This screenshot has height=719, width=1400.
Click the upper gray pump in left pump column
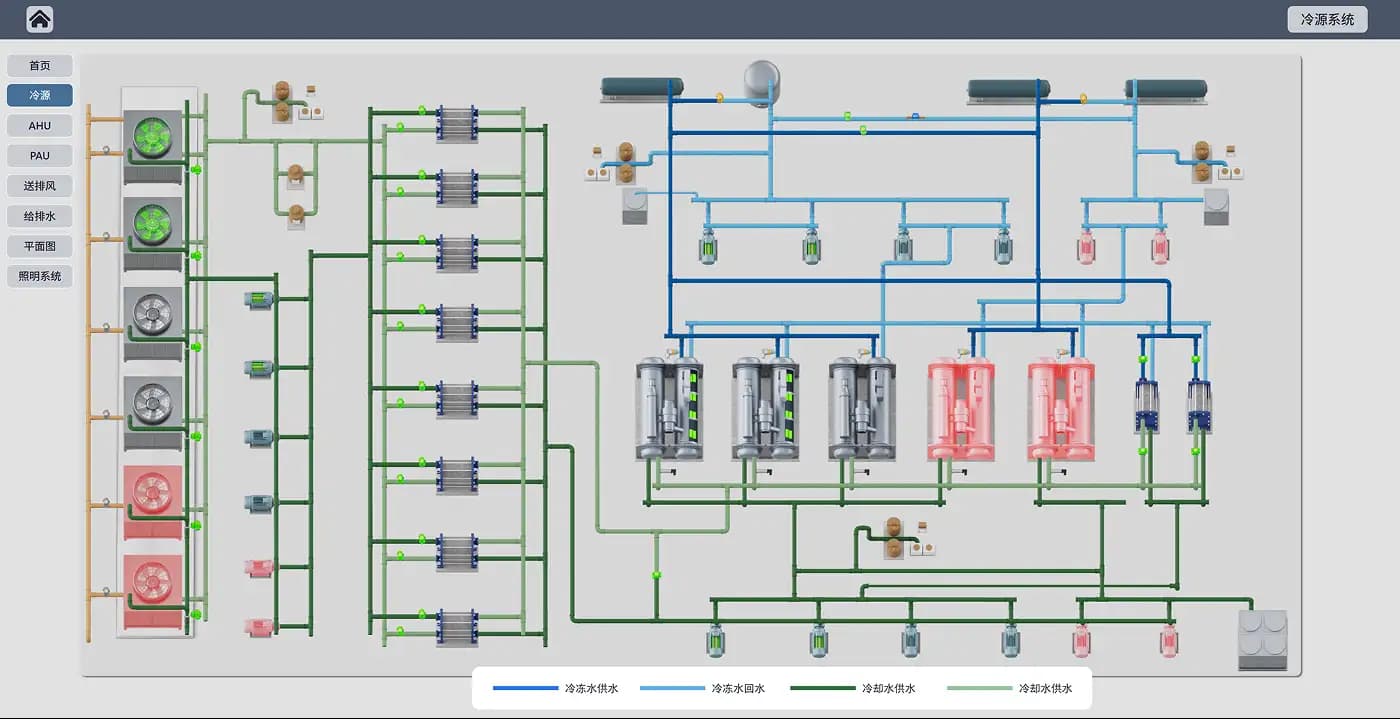pos(259,437)
